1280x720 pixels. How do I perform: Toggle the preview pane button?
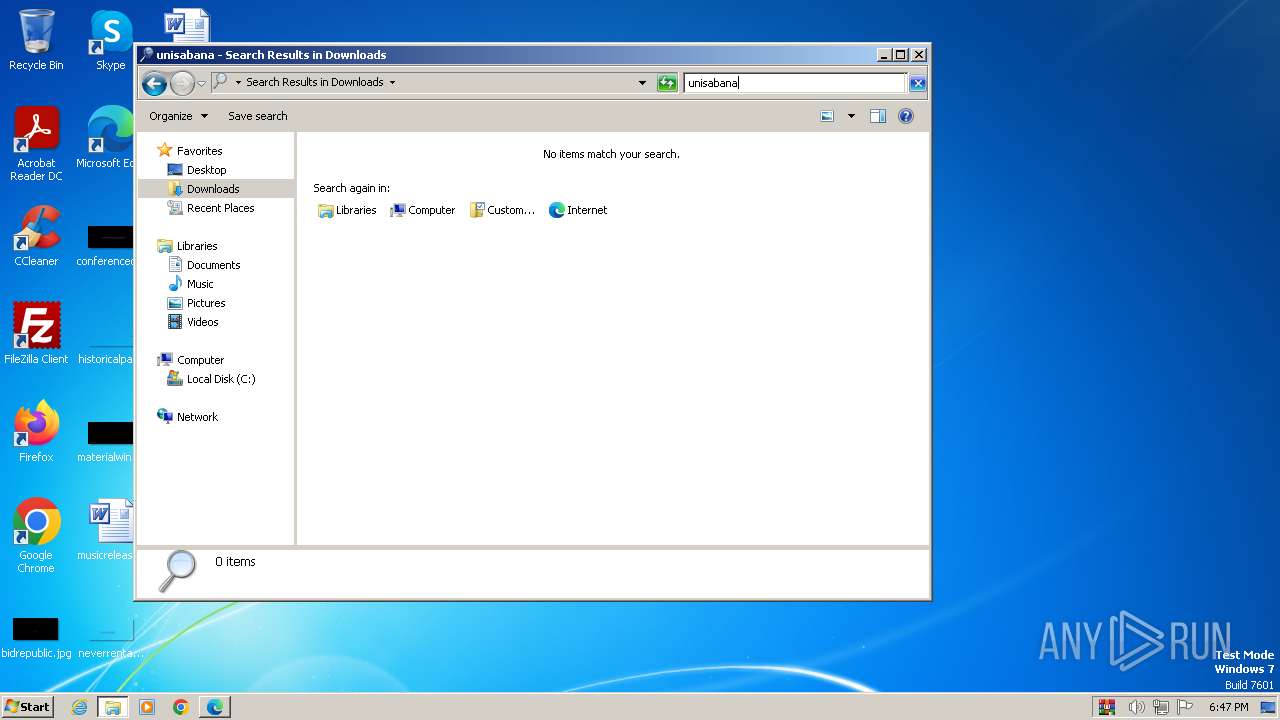878,116
